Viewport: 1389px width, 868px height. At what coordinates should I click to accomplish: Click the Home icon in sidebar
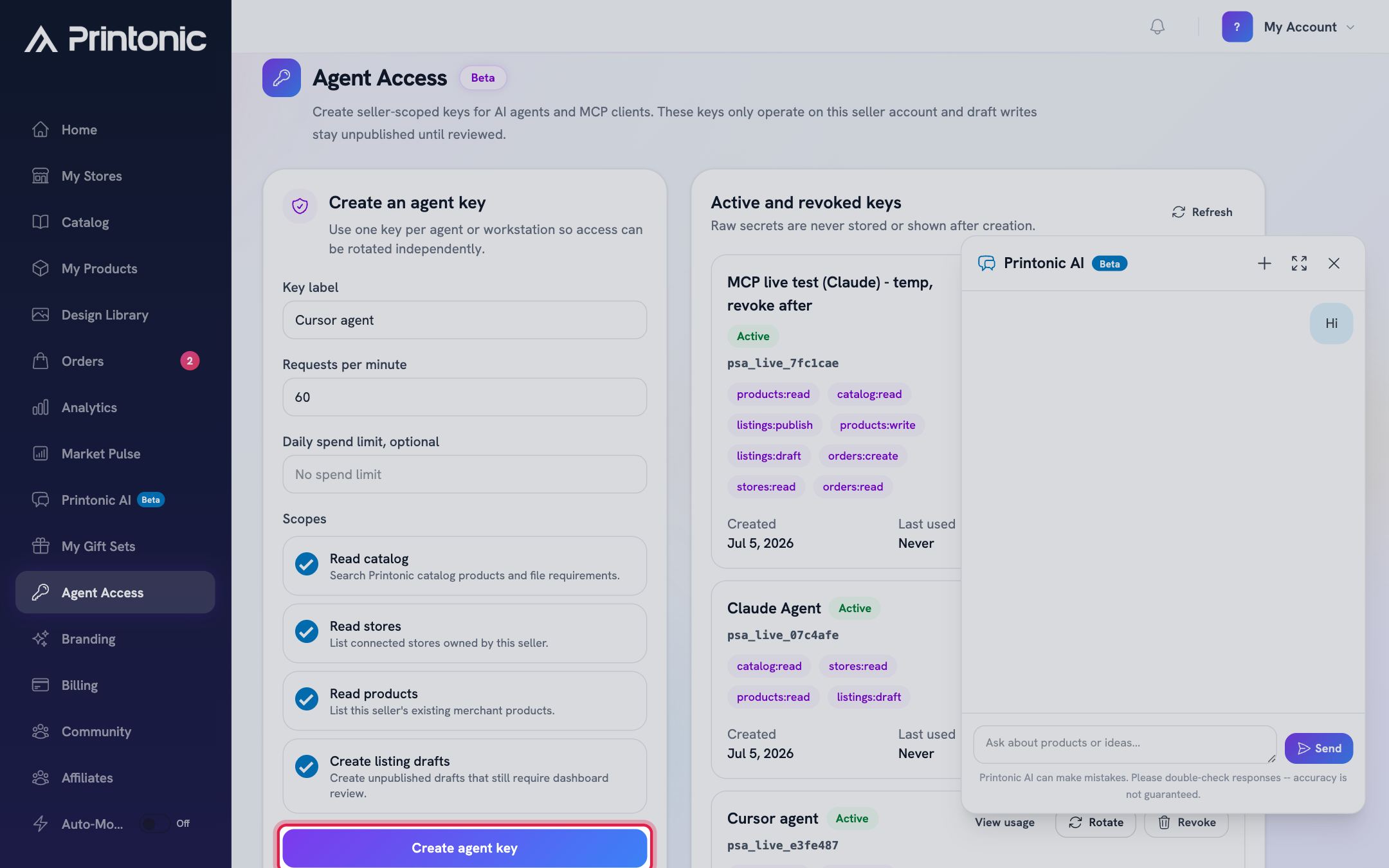tap(41, 129)
